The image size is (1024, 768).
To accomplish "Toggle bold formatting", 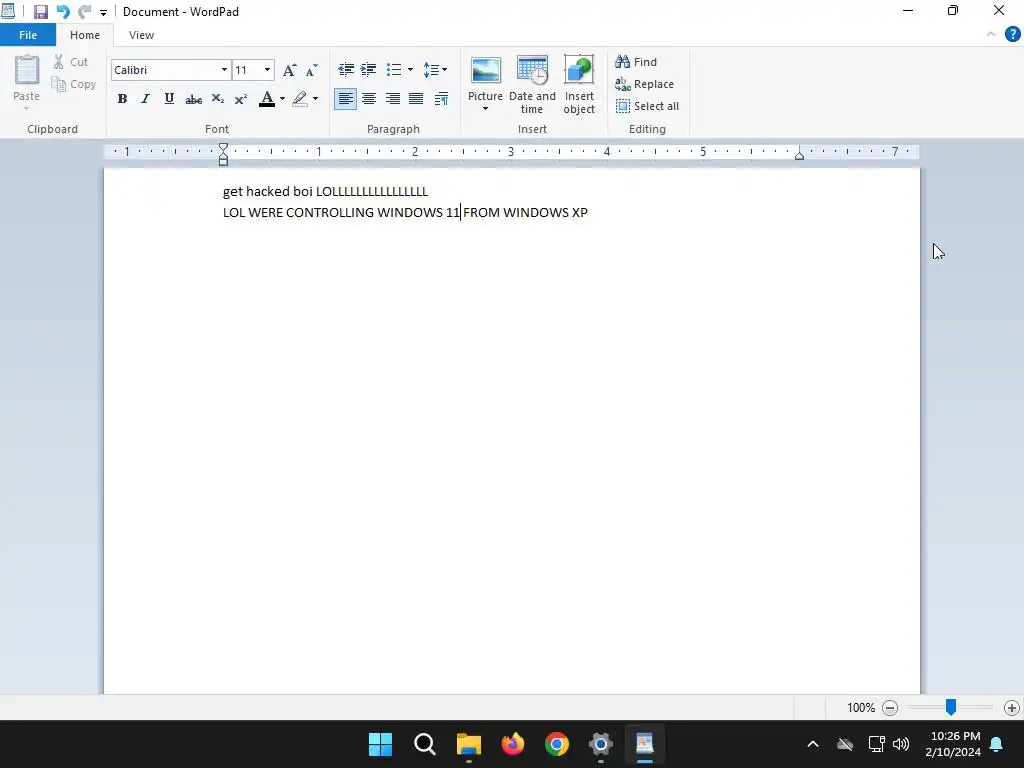I will point(122,99).
